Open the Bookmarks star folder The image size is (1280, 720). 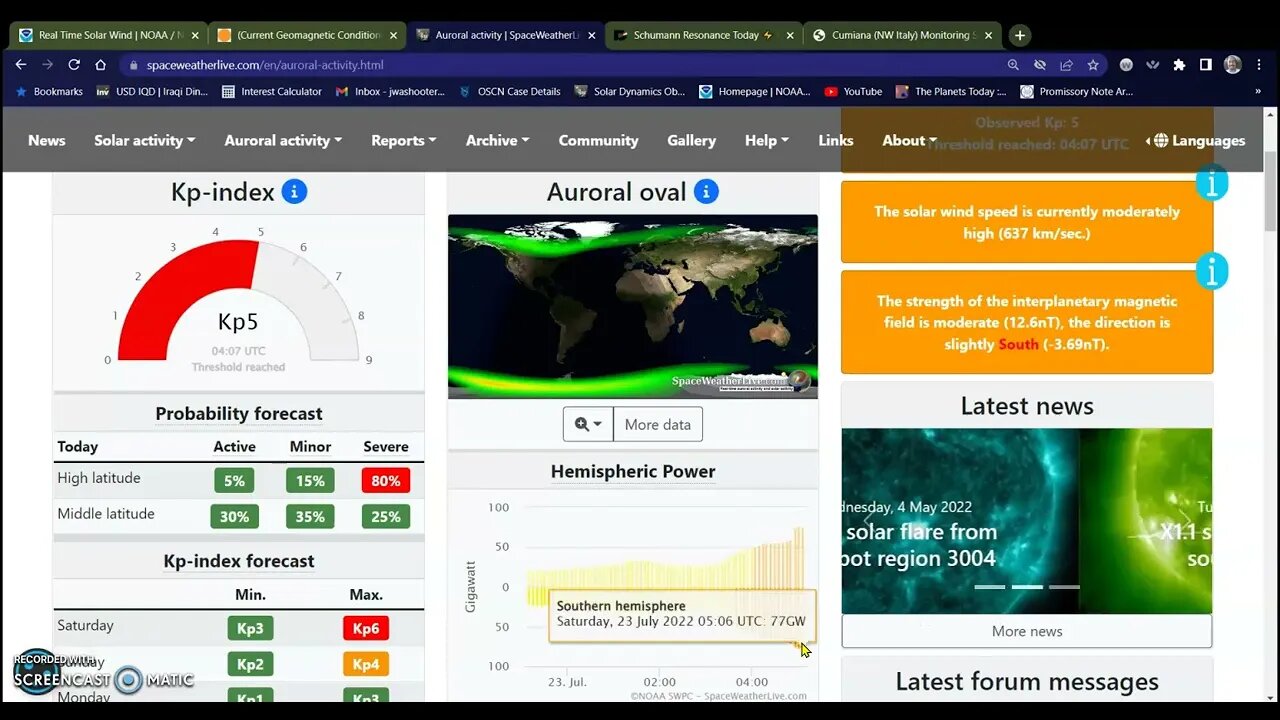click(x=49, y=91)
